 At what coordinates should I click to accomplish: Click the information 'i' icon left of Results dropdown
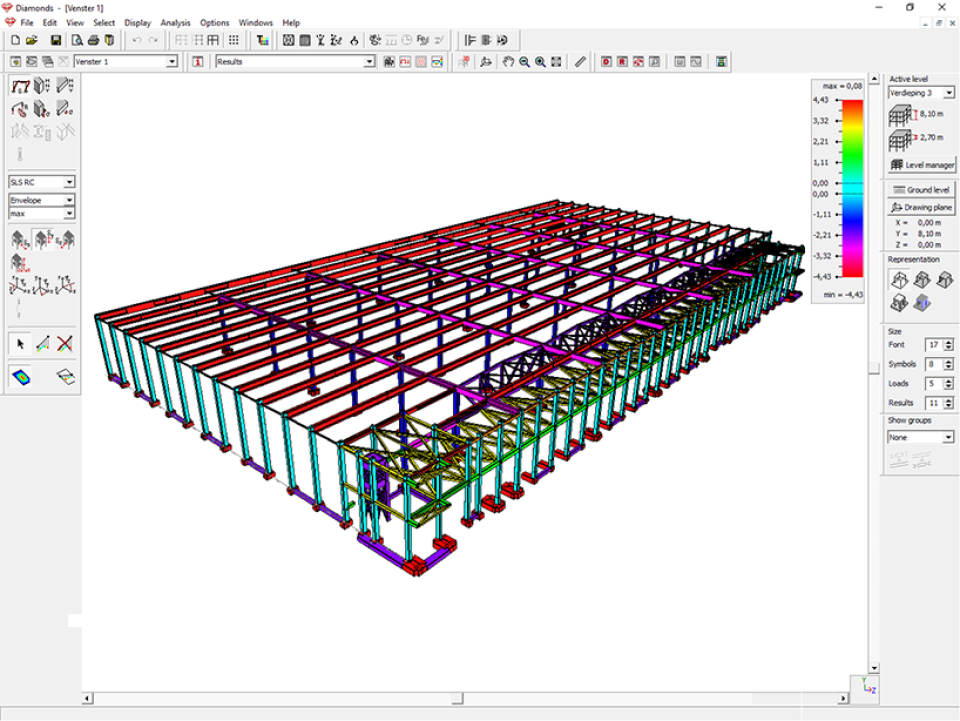coord(198,62)
